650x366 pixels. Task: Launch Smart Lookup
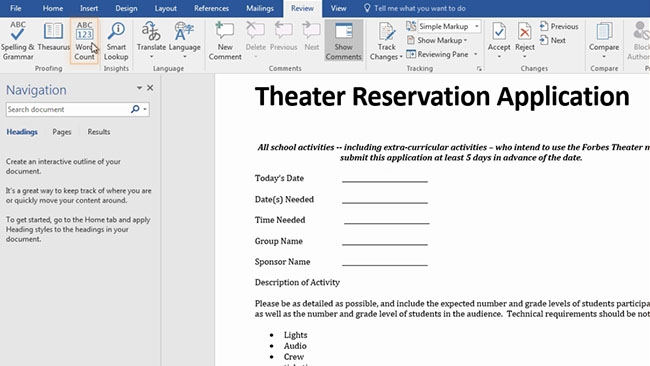click(x=116, y=41)
